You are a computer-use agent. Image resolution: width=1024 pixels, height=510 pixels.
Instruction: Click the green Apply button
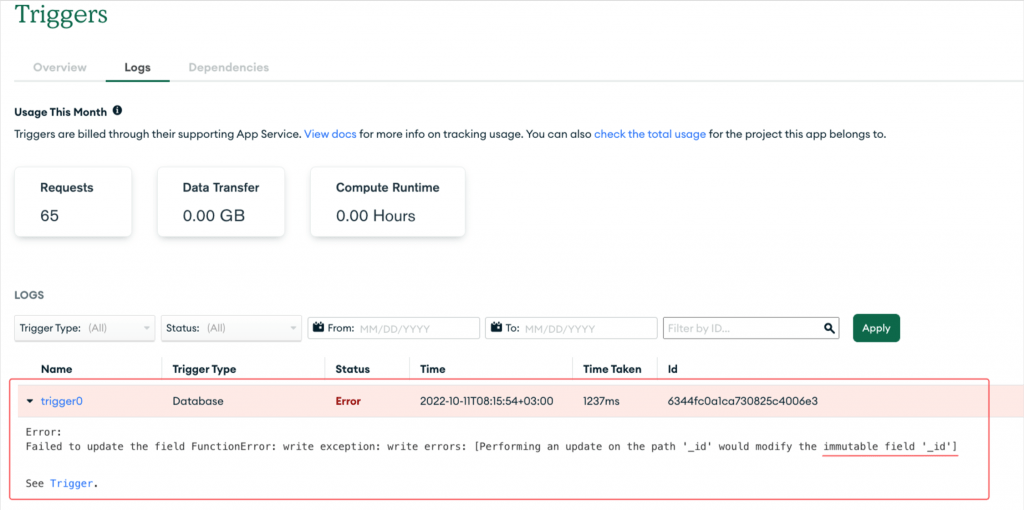(876, 328)
